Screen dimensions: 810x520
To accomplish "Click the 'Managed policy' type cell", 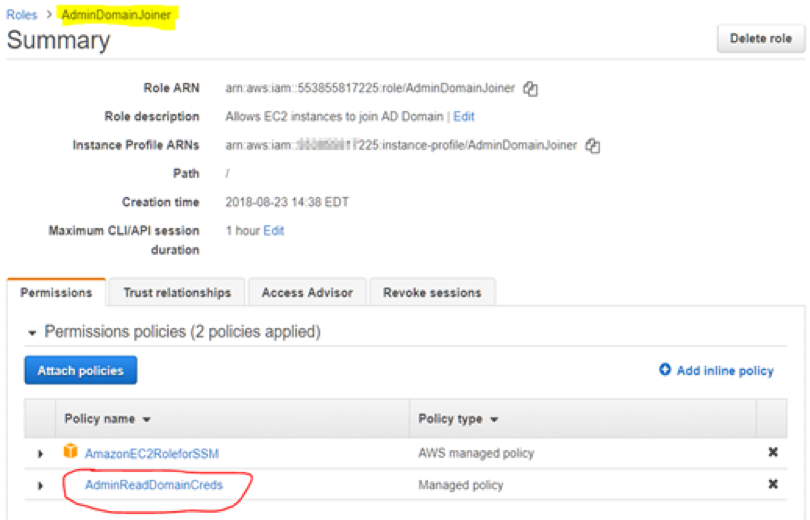I will tap(461, 485).
